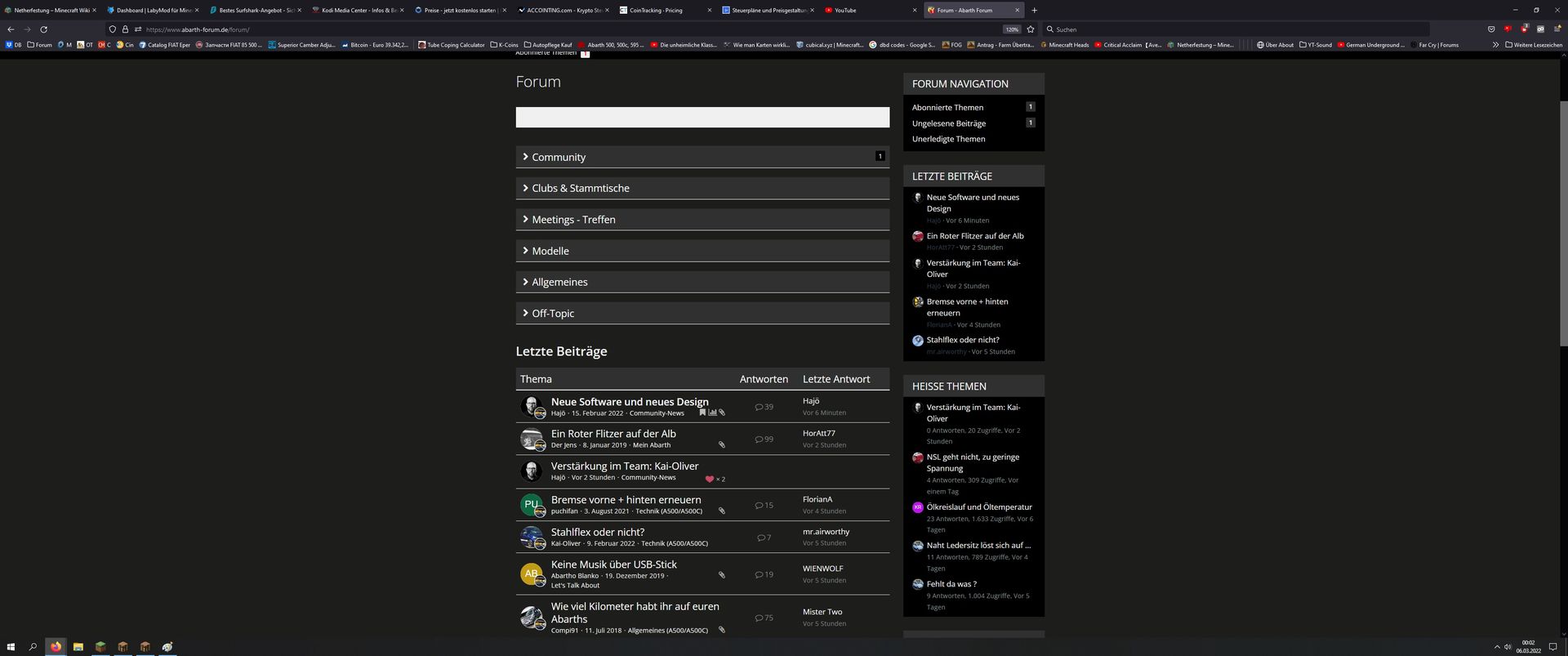Image resolution: width=1568 pixels, height=656 pixels.
Task: Expand the Community forum category
Action: pyautogui.click(x=559, y=157)
